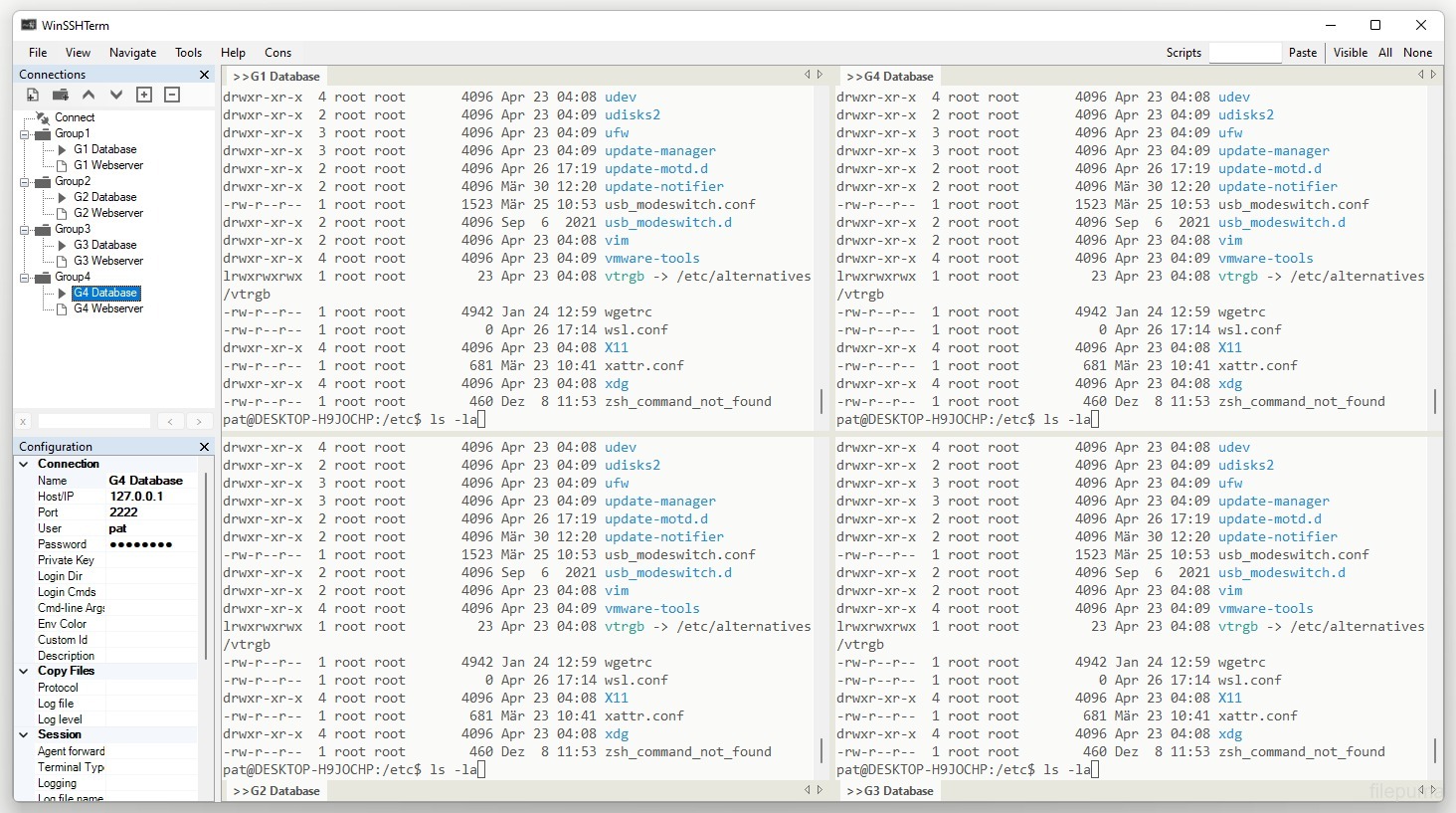Image resolution: width=1456 pixels, height=813 pixels.
Task: Open the Navigate menu
Action: coord(132,53)
